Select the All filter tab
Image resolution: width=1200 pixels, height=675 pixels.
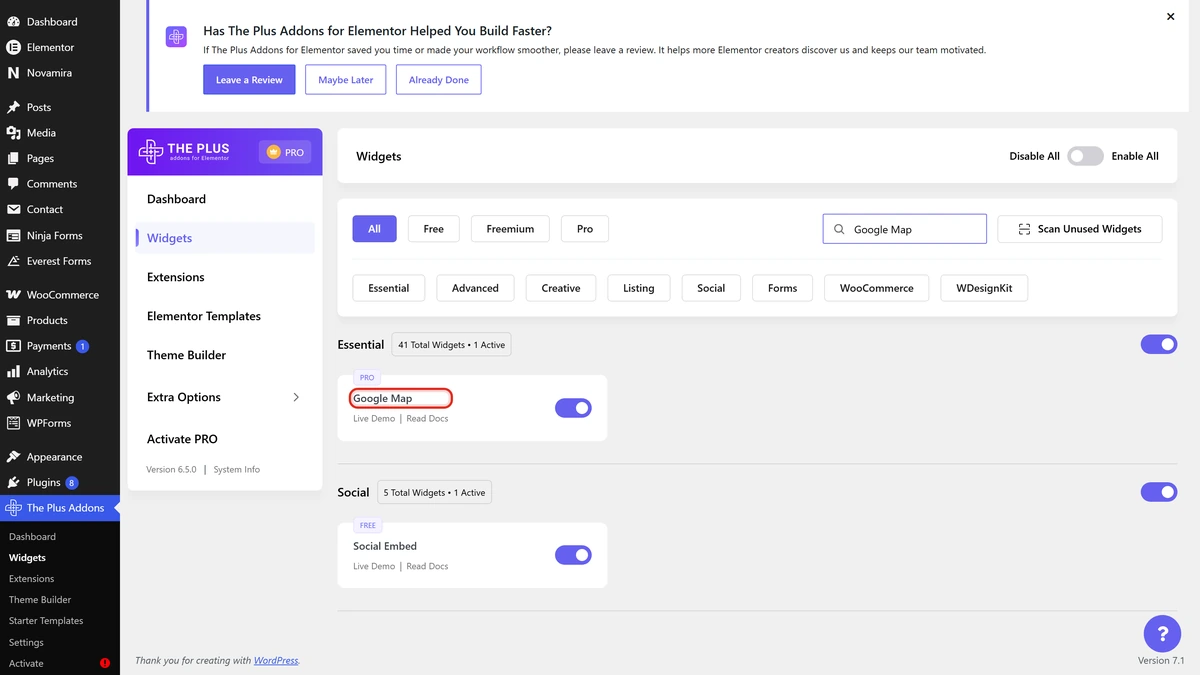coord(374,229)
